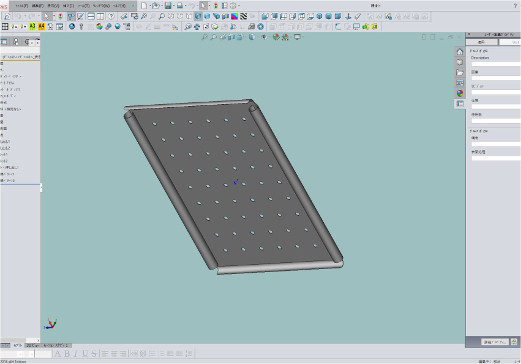Open Display Style dropdown in heads-up toolbar
521x364 pixels.
pos(252,37)
